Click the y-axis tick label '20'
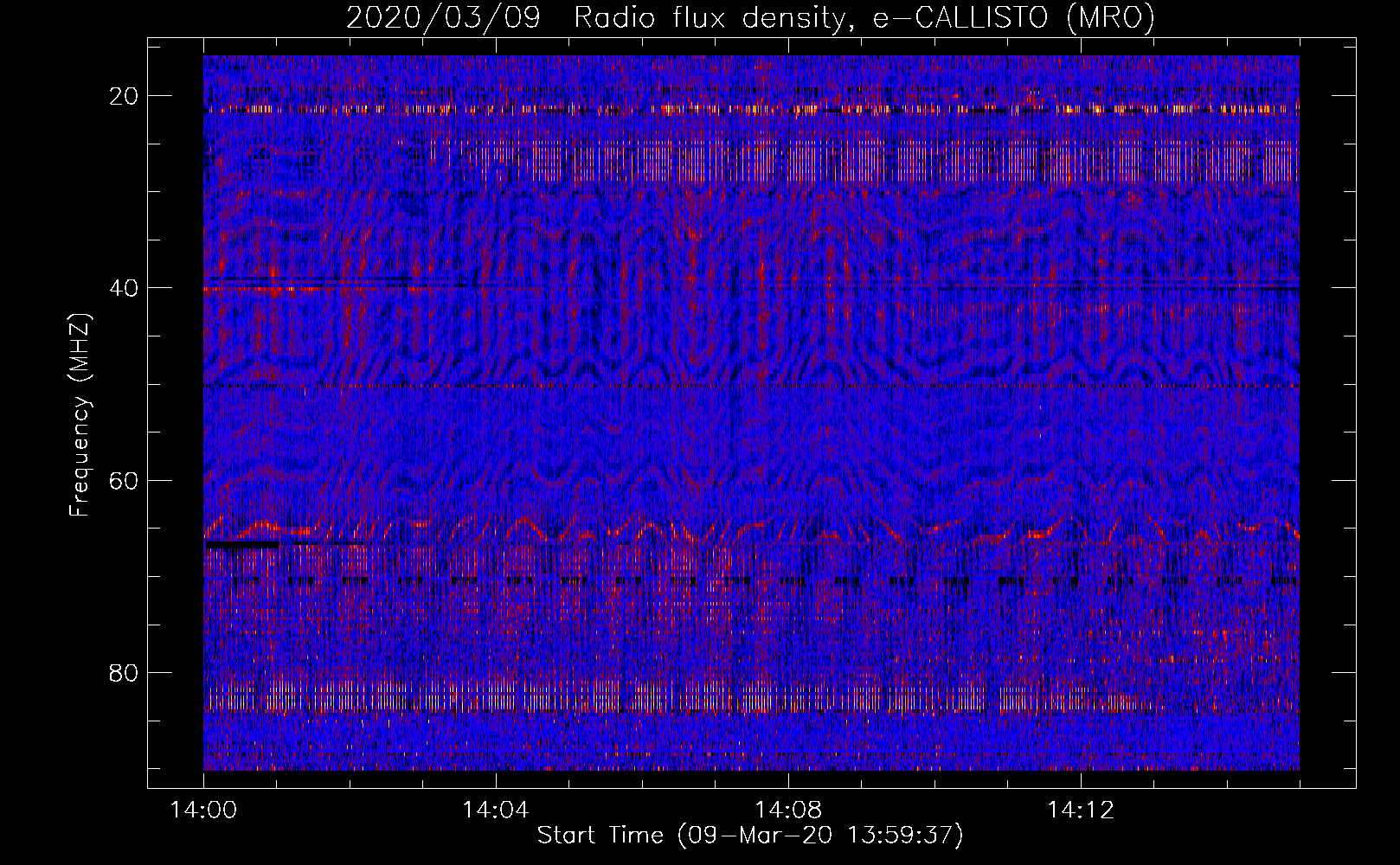Image resolution: width=1400 pixels, height=865 pixels. coord(125,96)
